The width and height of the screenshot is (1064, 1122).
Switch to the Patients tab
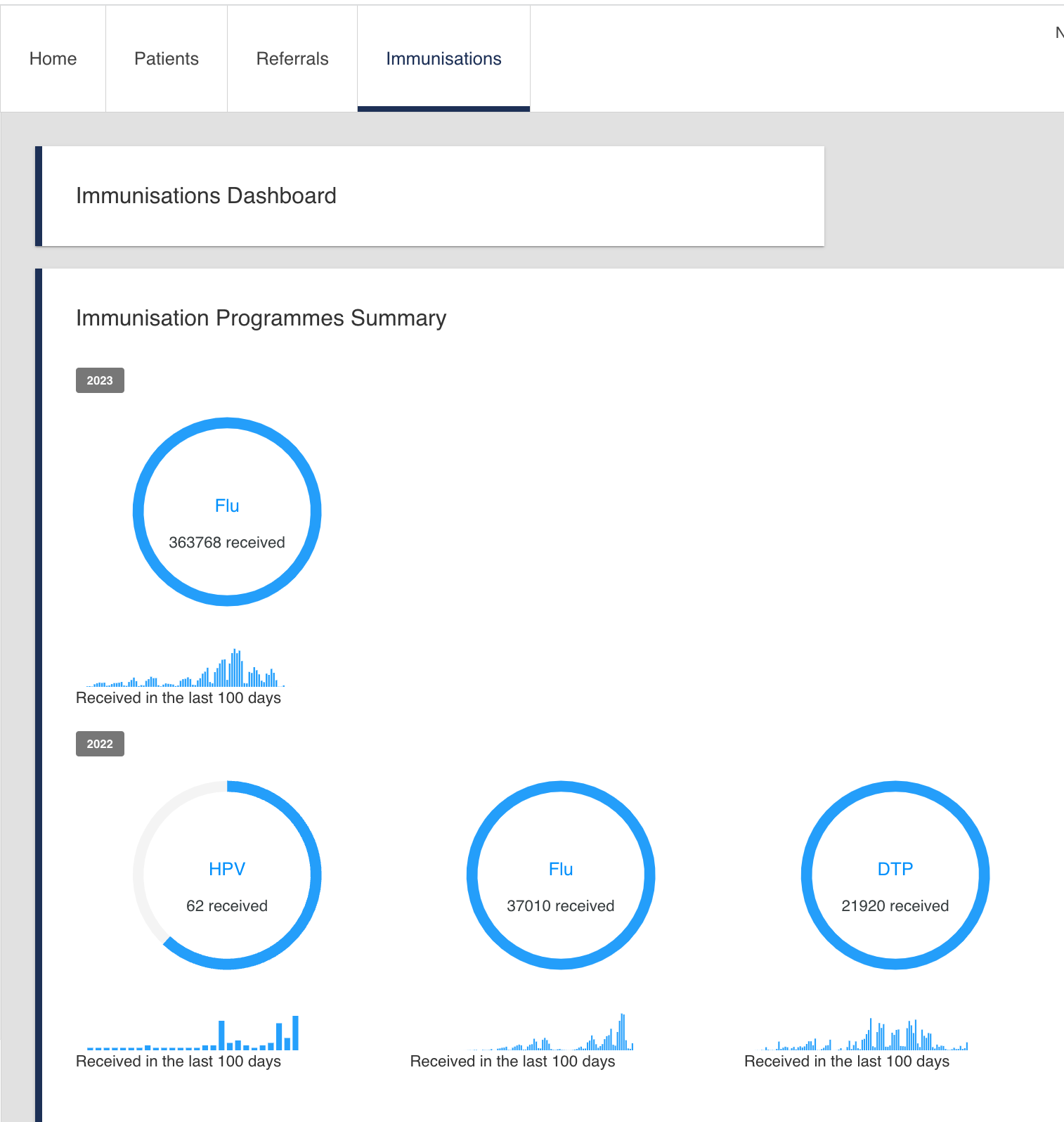[x=167, y=59]
